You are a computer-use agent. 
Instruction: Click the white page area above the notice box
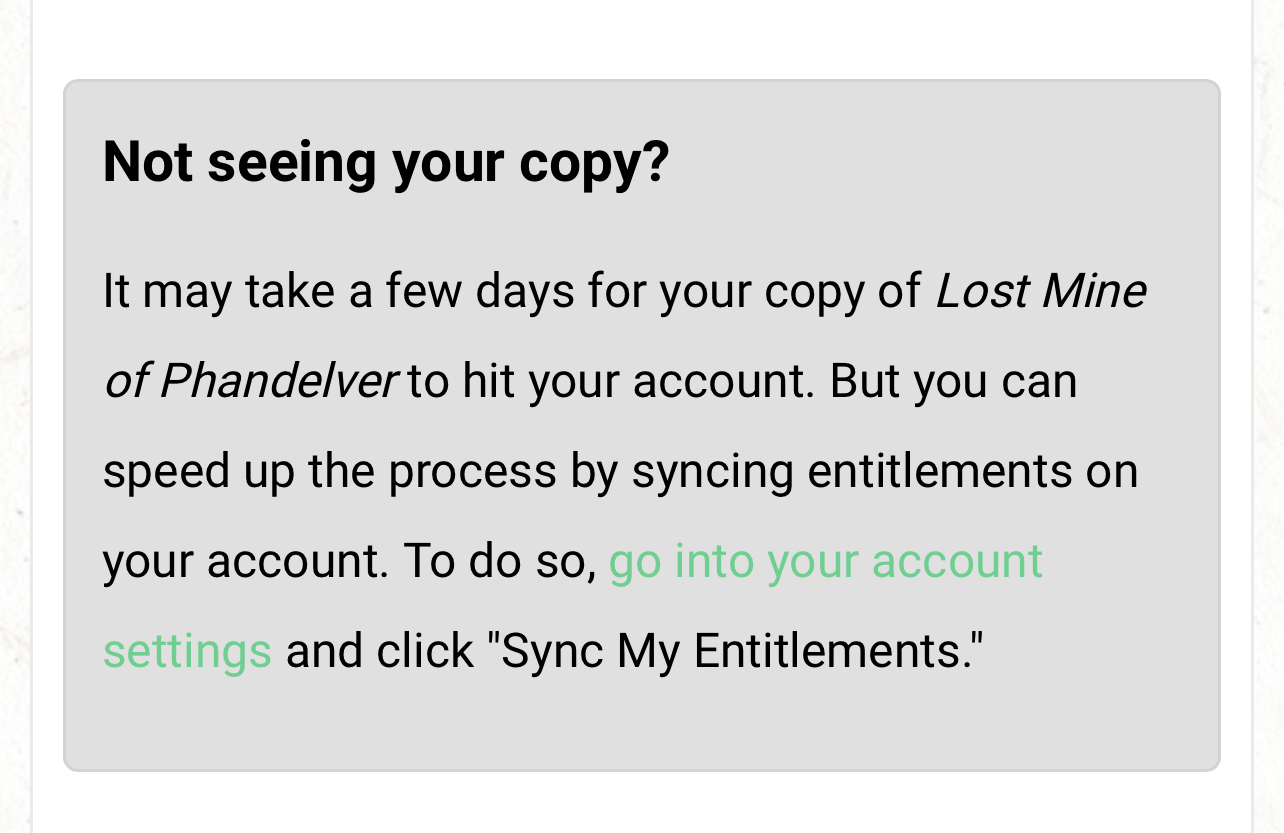(x=640, y=40)
